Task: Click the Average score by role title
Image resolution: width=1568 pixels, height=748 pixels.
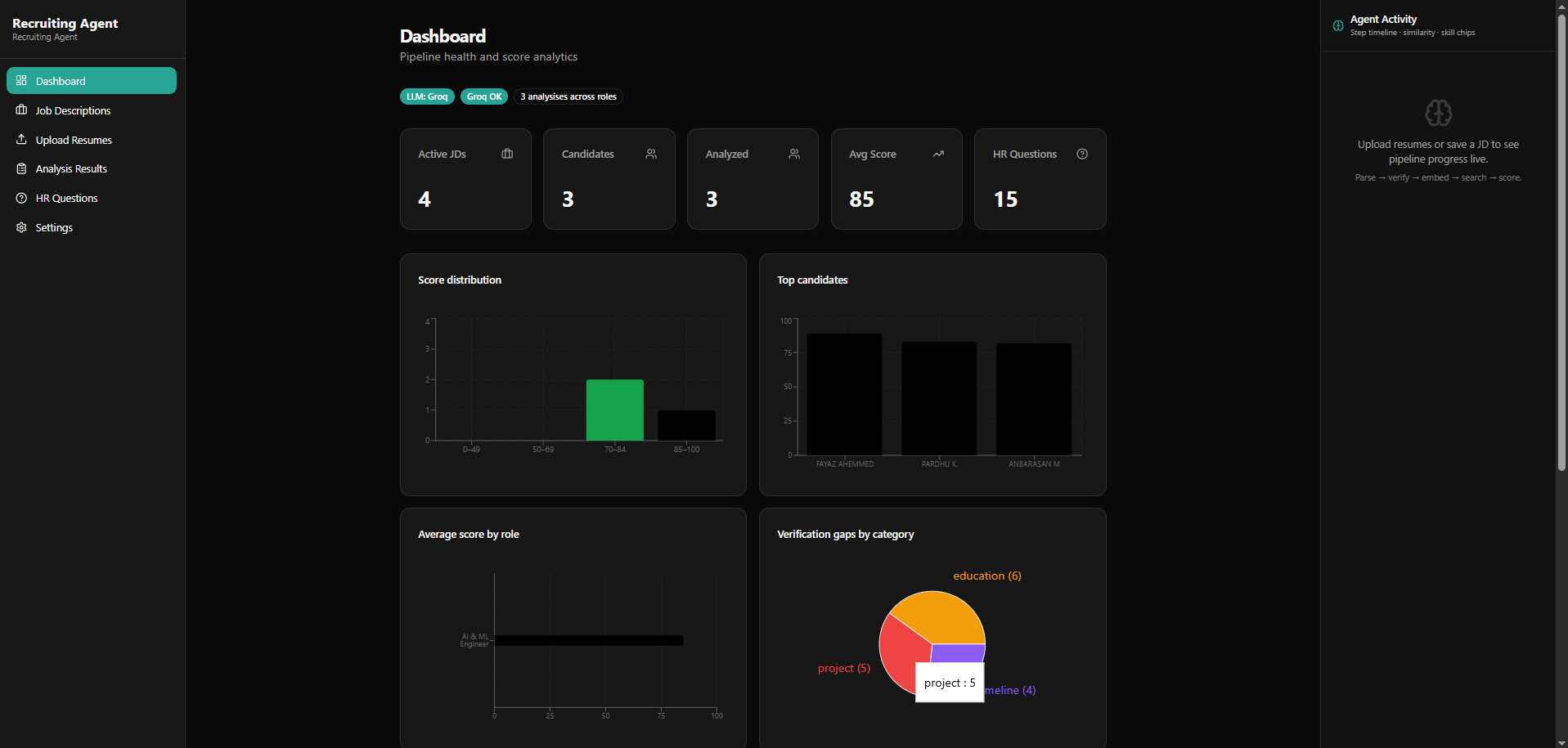Action: coord(469,534)
